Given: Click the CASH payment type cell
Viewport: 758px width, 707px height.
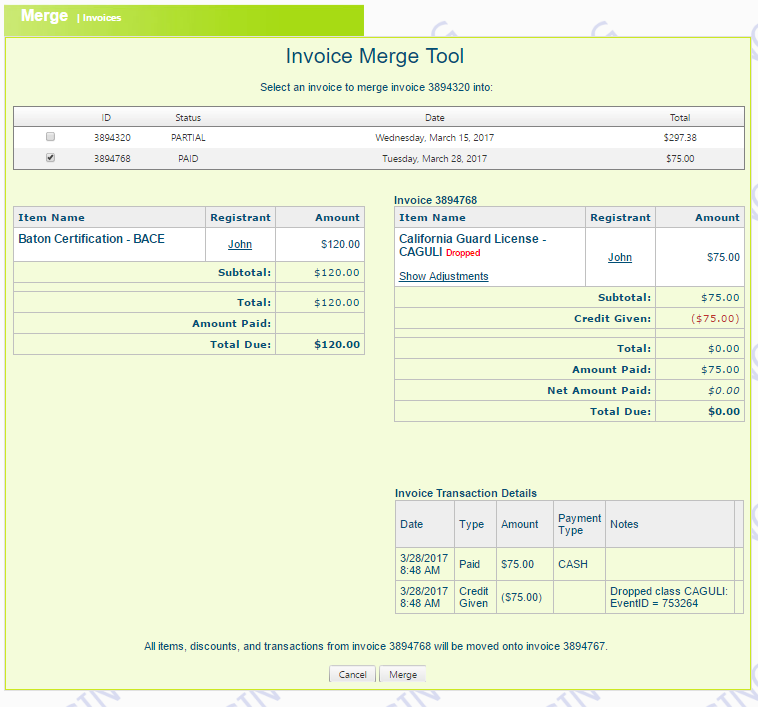Looking at the screenshot, I should pos(573,564).
